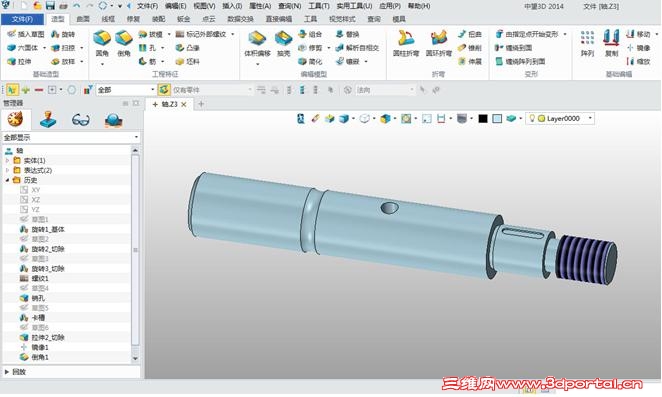Select 拉伸2_切除 in history tree

click(x=48, y=337)
